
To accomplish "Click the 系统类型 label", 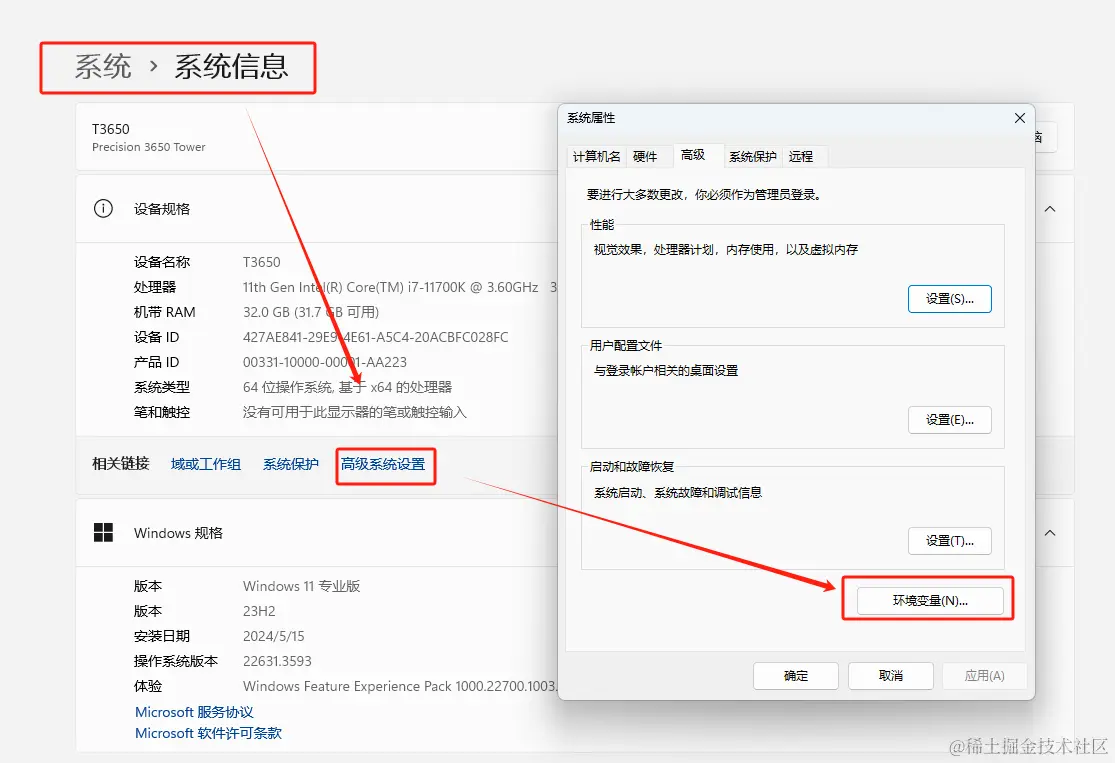I will coord(162,388).
